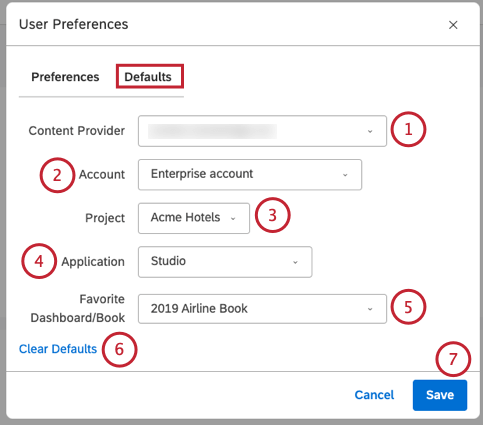Click the Application field label
Viewport: 490px width, 425px height.
point(93,262)
